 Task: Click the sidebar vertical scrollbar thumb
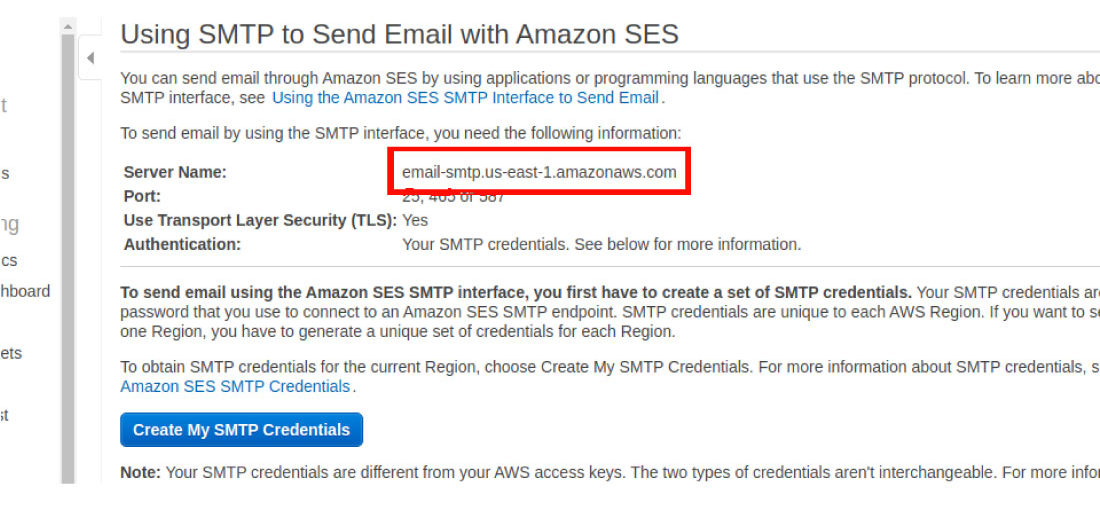(x=68, y=258)
